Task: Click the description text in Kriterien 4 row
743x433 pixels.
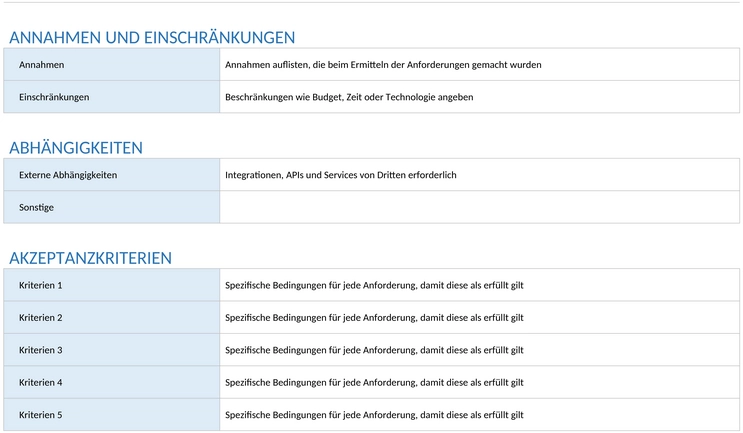Action: point(374,382)
